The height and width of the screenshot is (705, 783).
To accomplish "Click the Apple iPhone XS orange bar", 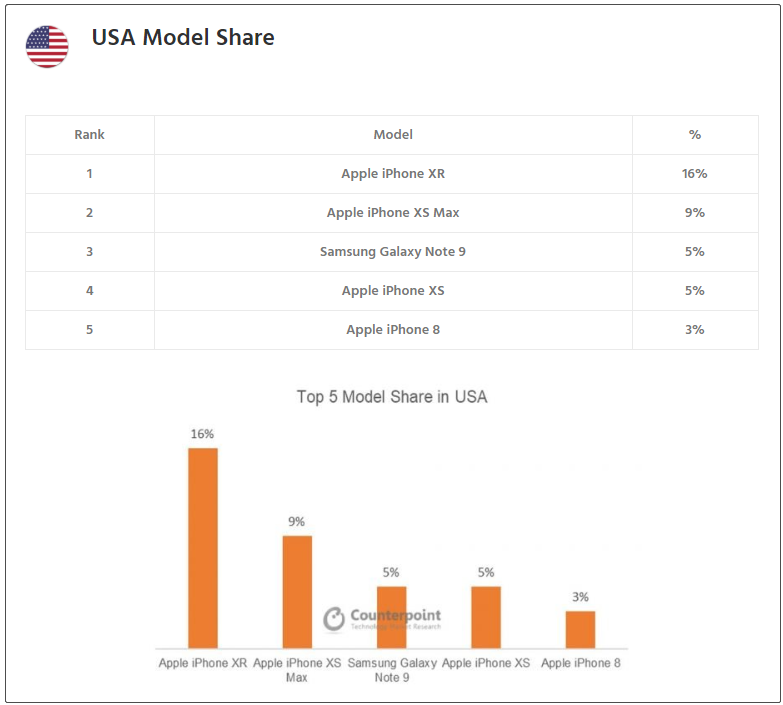I will tap(486, 617).
